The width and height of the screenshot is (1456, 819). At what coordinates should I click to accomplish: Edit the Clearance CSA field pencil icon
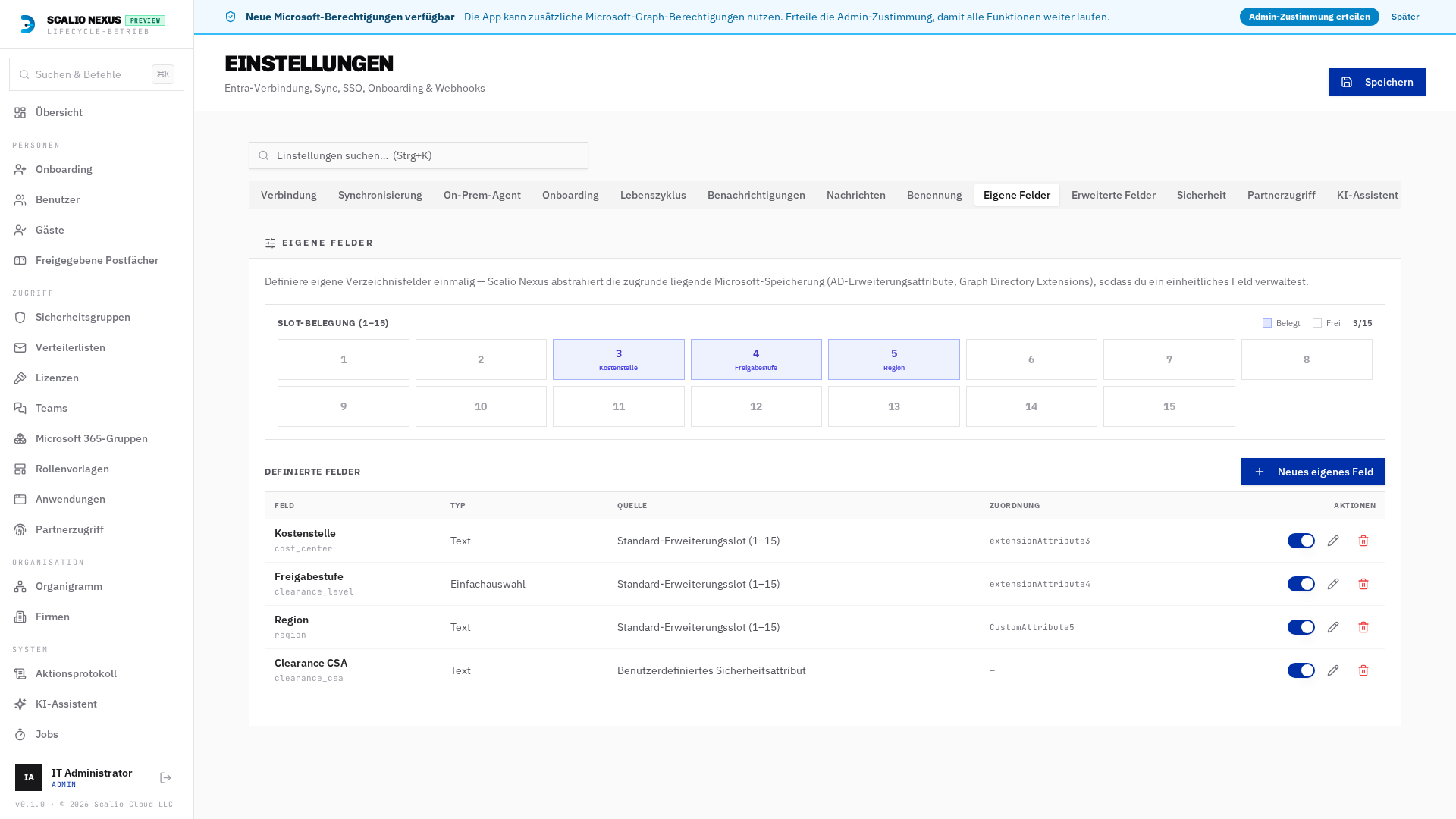(x=1333, y=670)
